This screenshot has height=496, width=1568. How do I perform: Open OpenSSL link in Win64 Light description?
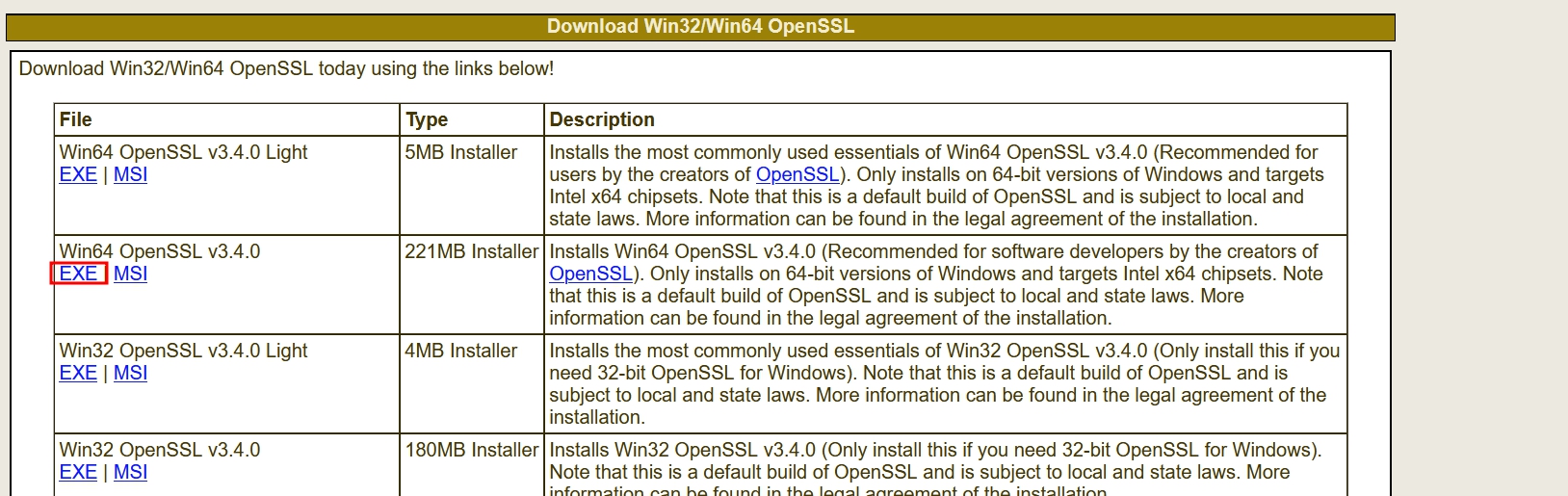click(x=797, y=174)
